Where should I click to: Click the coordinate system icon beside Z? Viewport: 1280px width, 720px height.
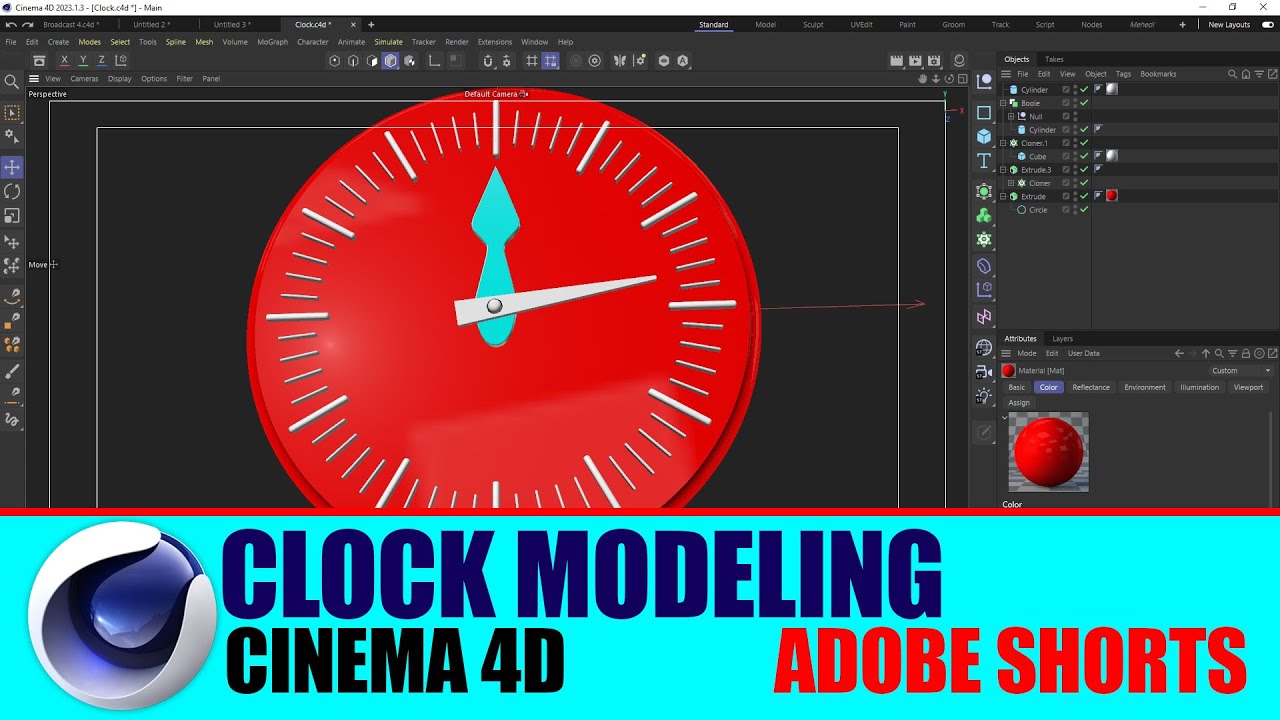[x=121, y=61]
